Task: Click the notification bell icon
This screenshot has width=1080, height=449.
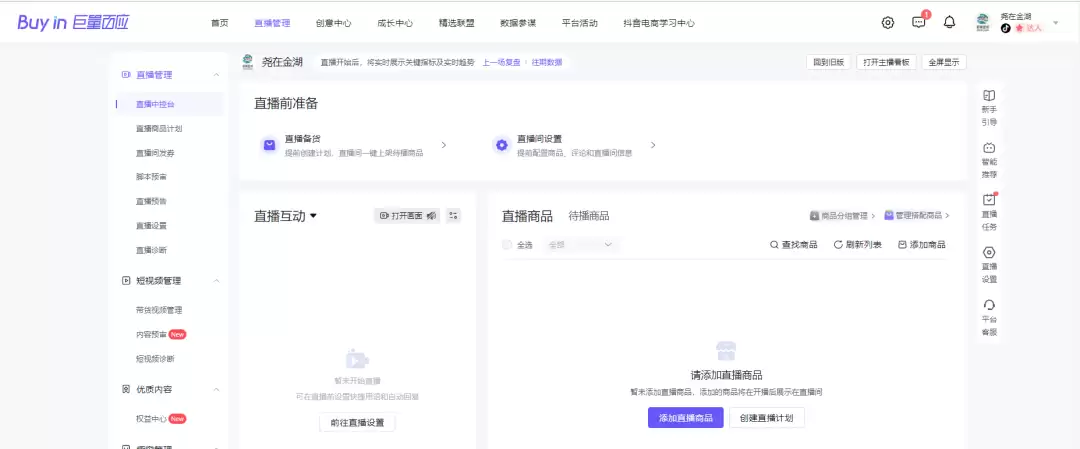Action: [x=949, y=23]
